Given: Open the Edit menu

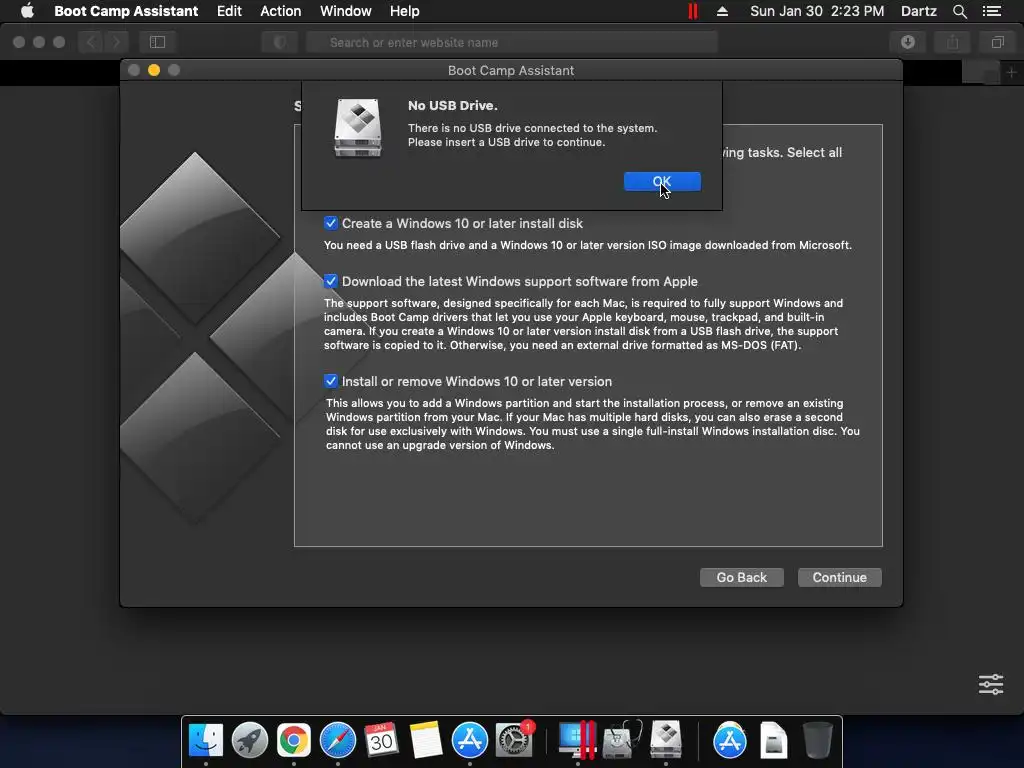Looking at the screenshot, I should (x=229, y=11).
